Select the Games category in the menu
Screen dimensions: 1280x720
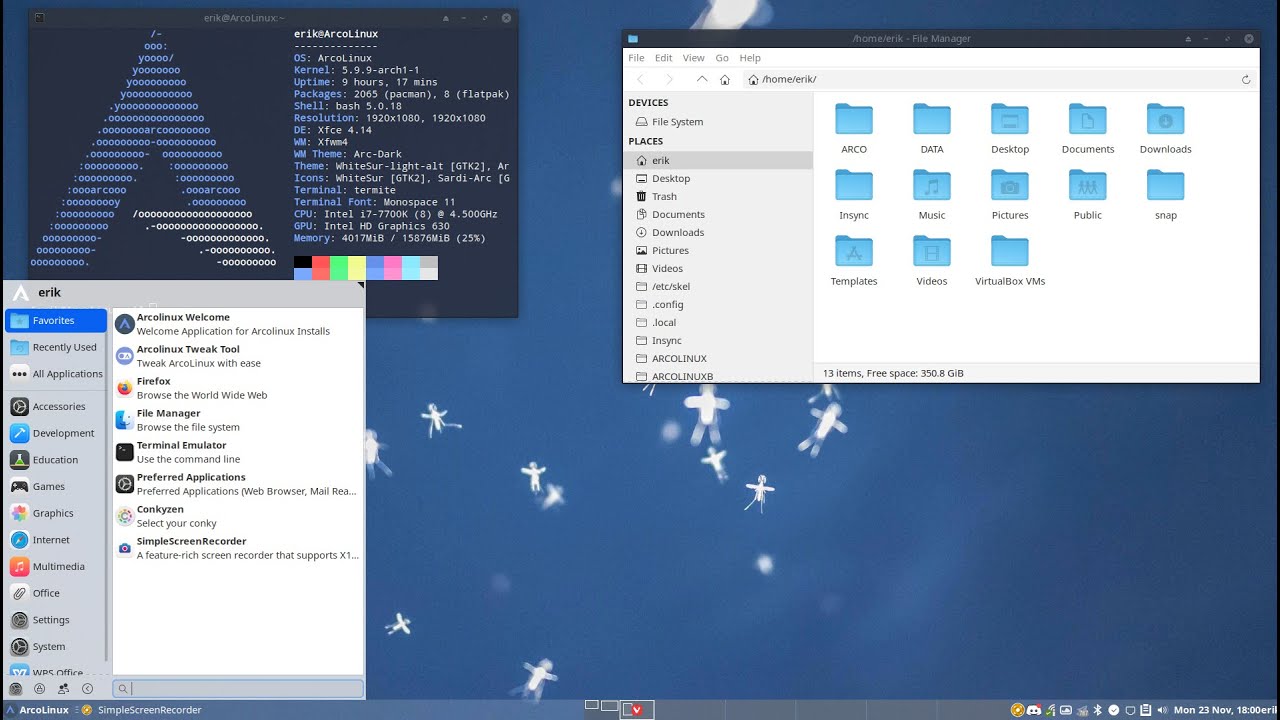[56, 486]
